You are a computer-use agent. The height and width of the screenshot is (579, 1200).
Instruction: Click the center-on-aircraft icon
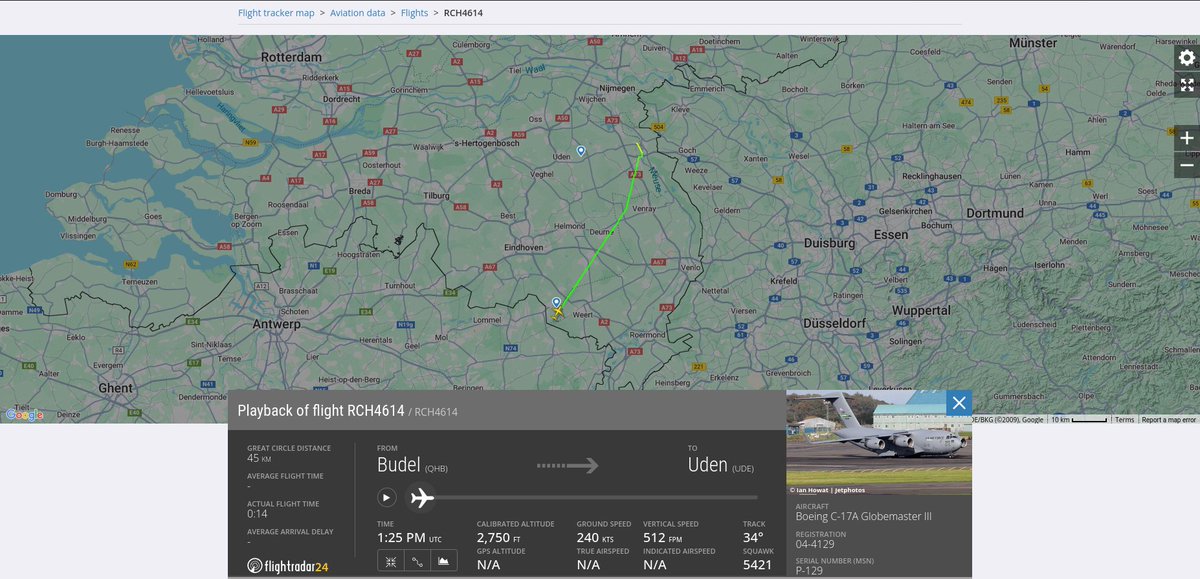pos(390,561)
